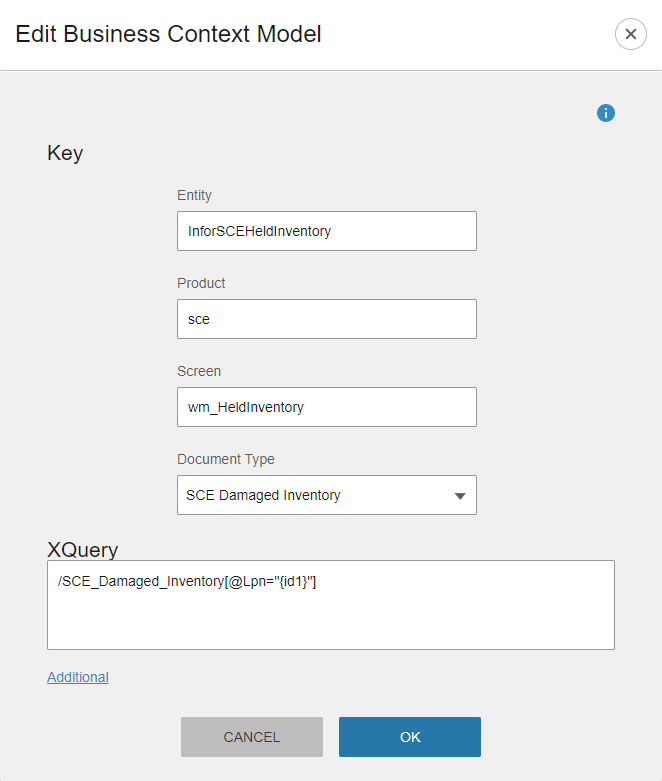Open the Additional link

point(78,677)
